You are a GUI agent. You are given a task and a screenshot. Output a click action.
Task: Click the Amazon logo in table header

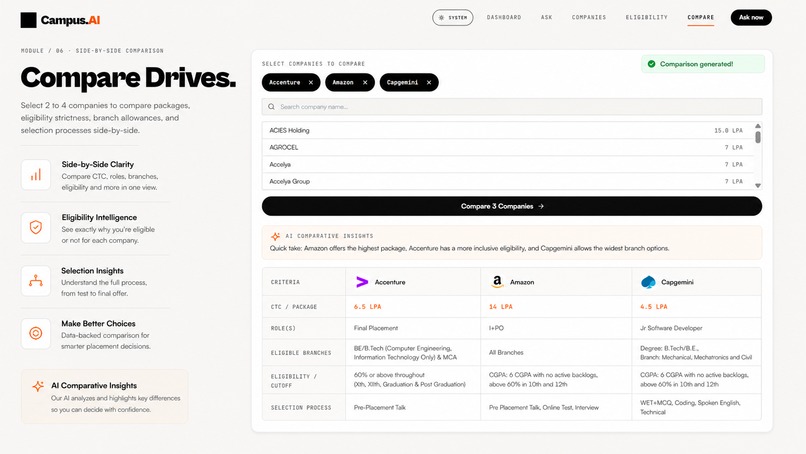click(x=497, y=282)
